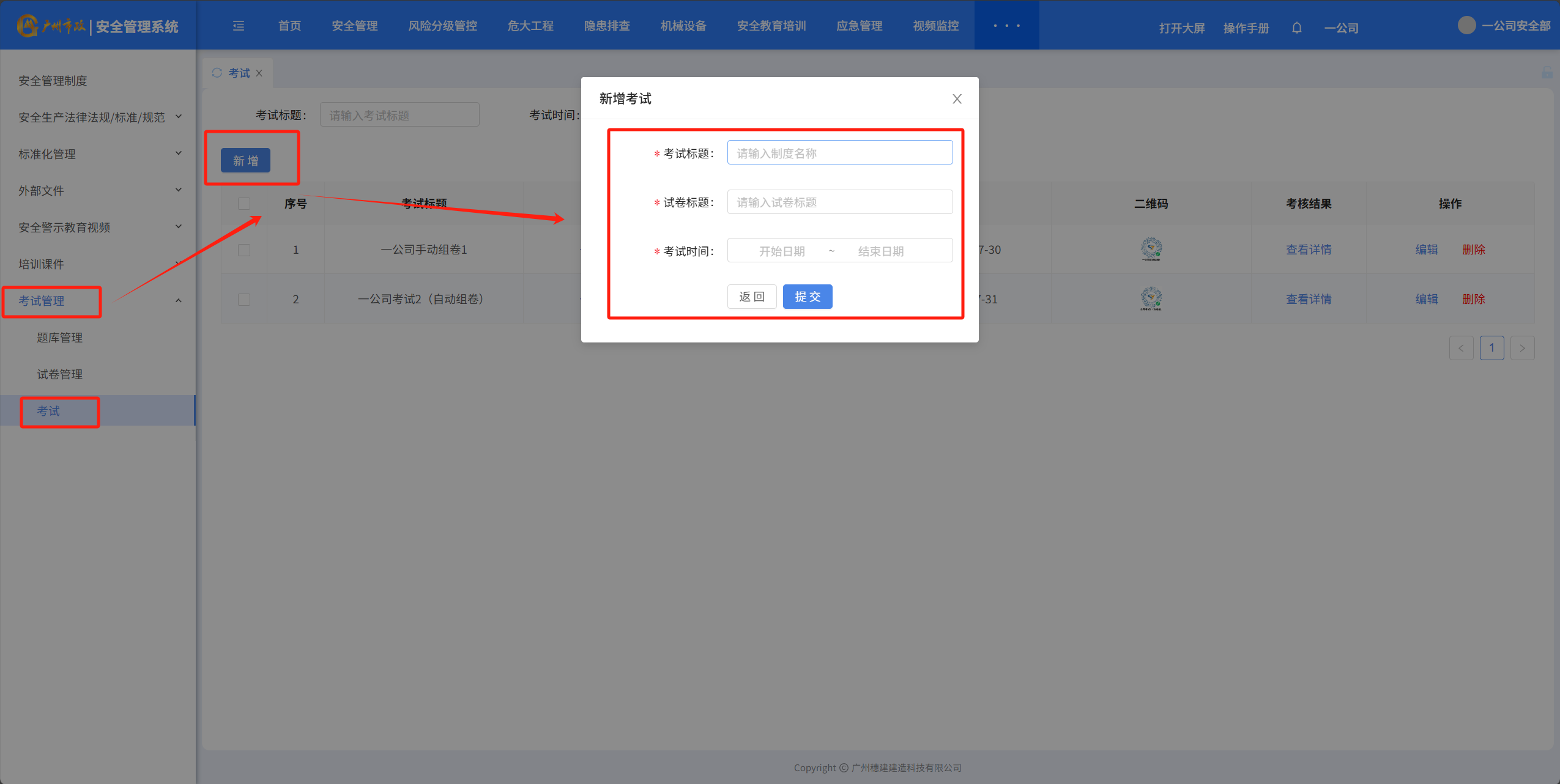Close the 考试 tab using its X

point(259,73)
